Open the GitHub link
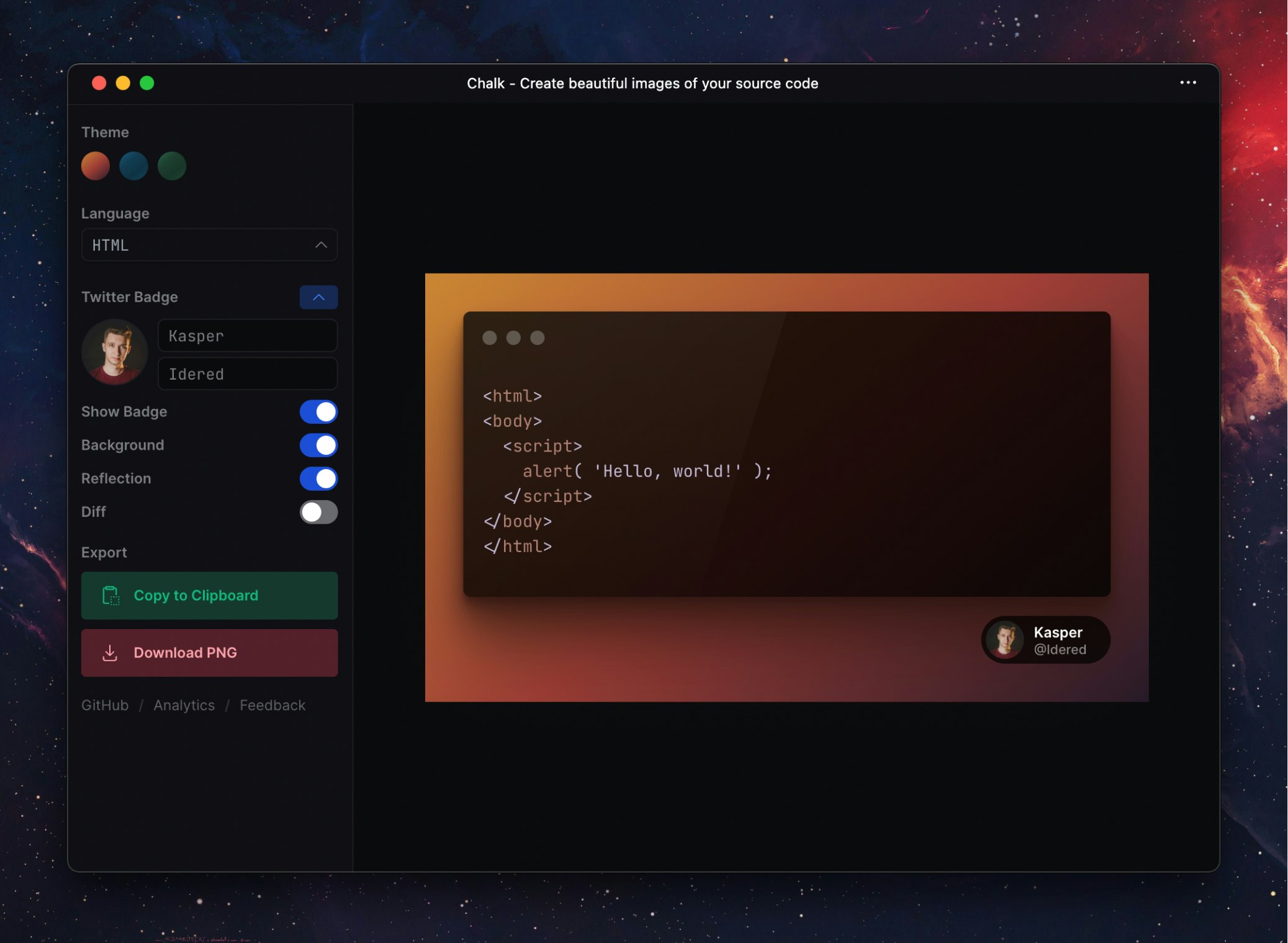Image resolution: width=1288 pixels, height=943 pixels. coord(105,705)
